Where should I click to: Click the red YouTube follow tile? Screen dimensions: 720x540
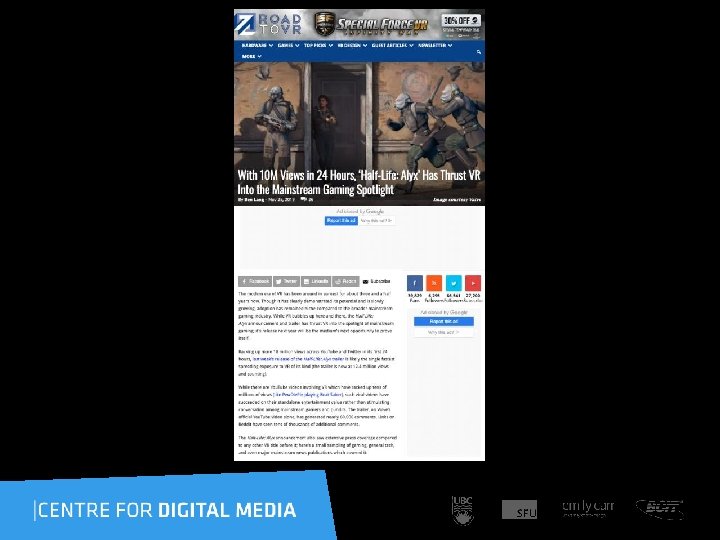coord(473,283)
